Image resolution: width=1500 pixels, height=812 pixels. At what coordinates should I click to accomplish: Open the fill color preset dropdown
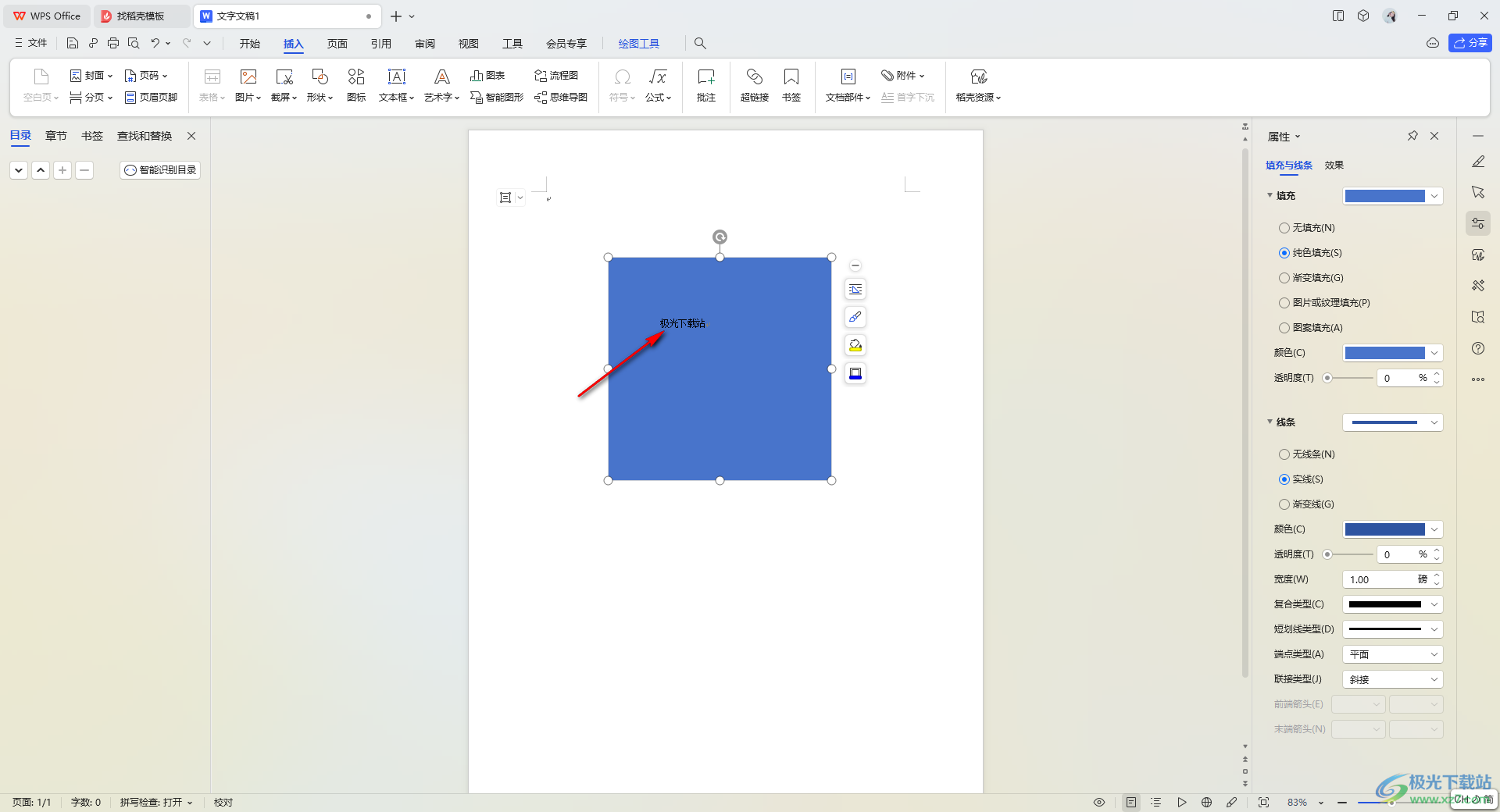pos(1392,196)
